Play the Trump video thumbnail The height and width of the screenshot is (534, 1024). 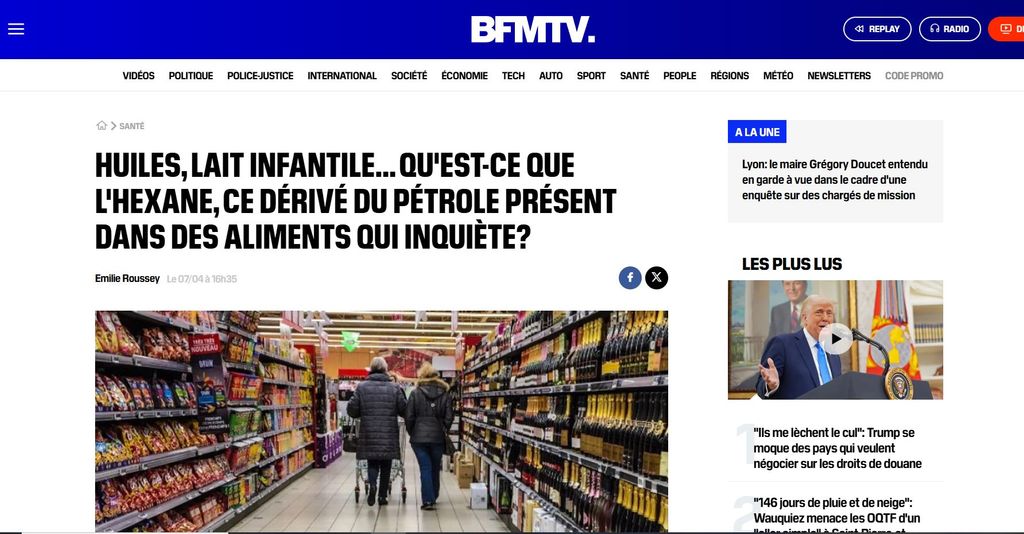tap(835, 339)
